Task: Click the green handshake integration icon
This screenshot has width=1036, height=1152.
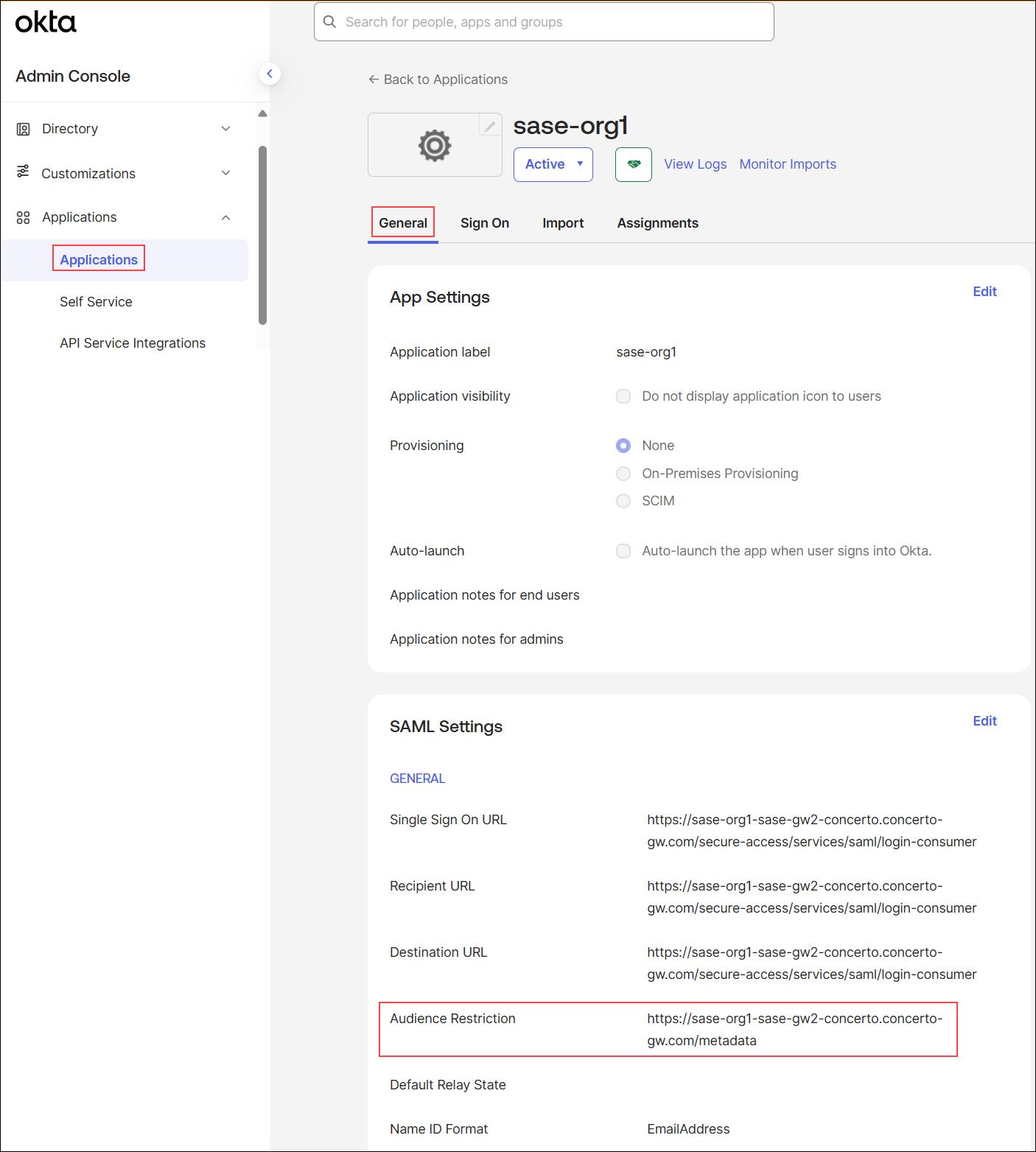Action: point(633,164)
